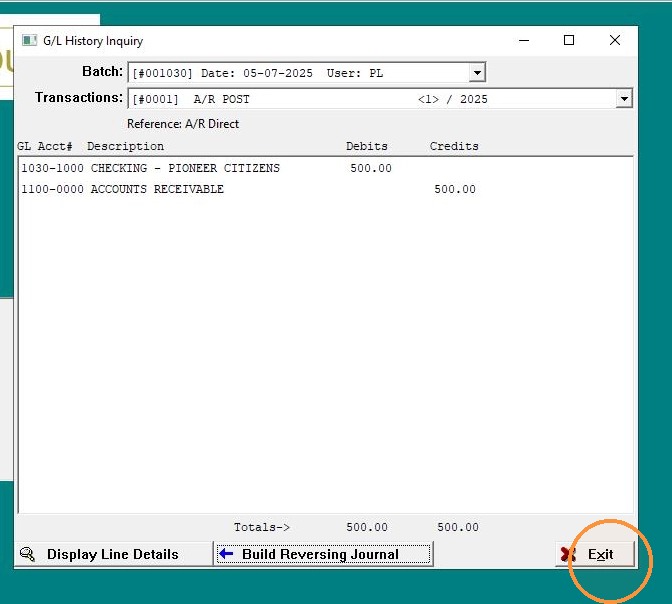Viewport: 672px width, 604px height.
Task: Click Build Reversing Journal button
Action: 324,554
